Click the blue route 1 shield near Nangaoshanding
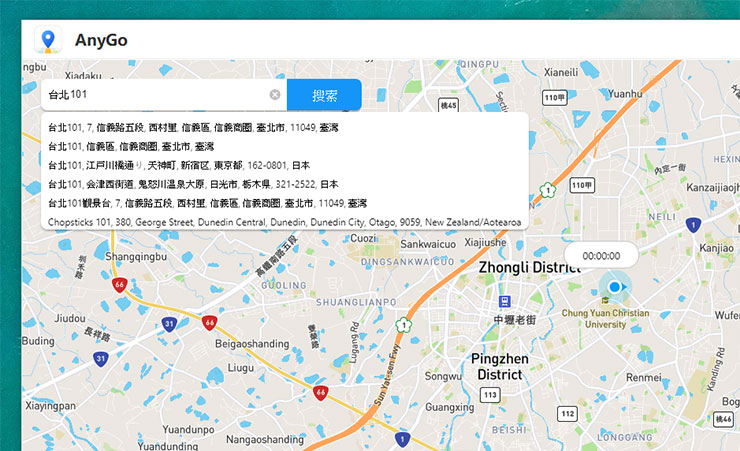This screenshot has width=740, height=451. pos(402,440)
